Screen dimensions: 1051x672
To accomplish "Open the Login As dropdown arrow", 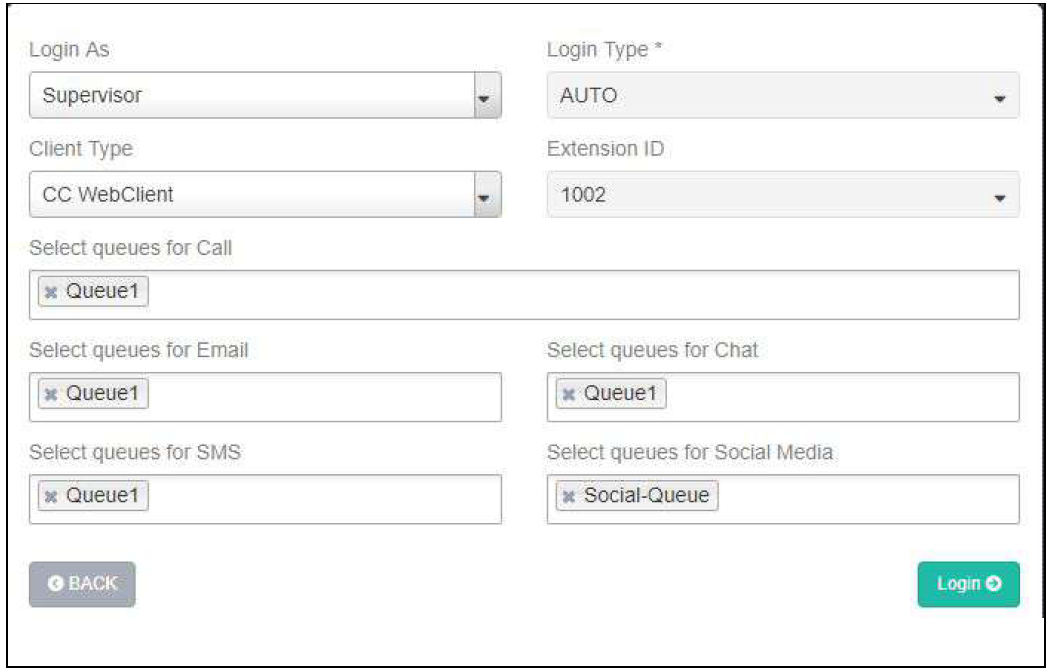I will (485, 97).
